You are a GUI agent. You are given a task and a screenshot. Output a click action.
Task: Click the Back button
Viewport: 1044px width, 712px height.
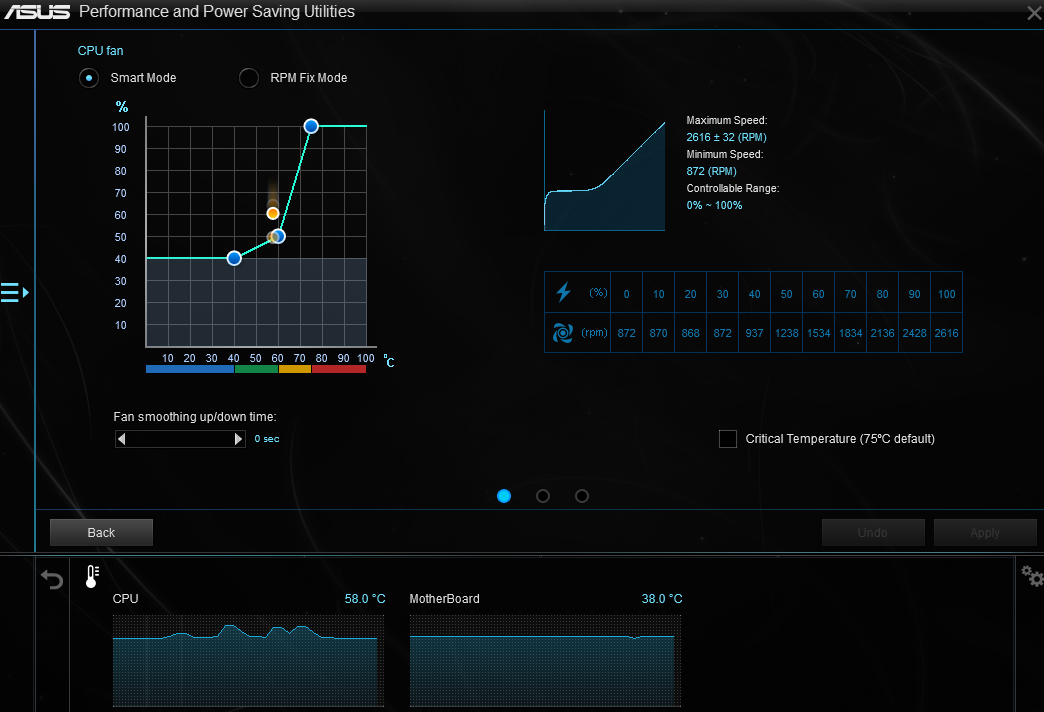[101, 532]
